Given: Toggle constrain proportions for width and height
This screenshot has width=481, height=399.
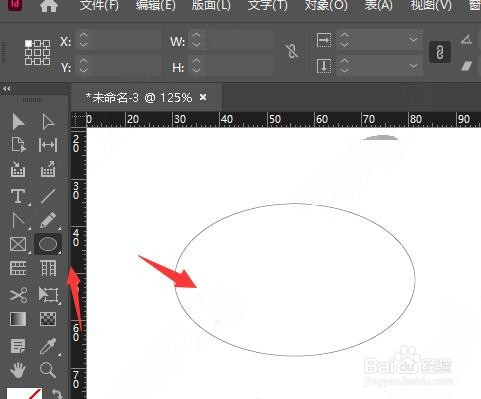Looking at the screenshot, I should point(292,51).
